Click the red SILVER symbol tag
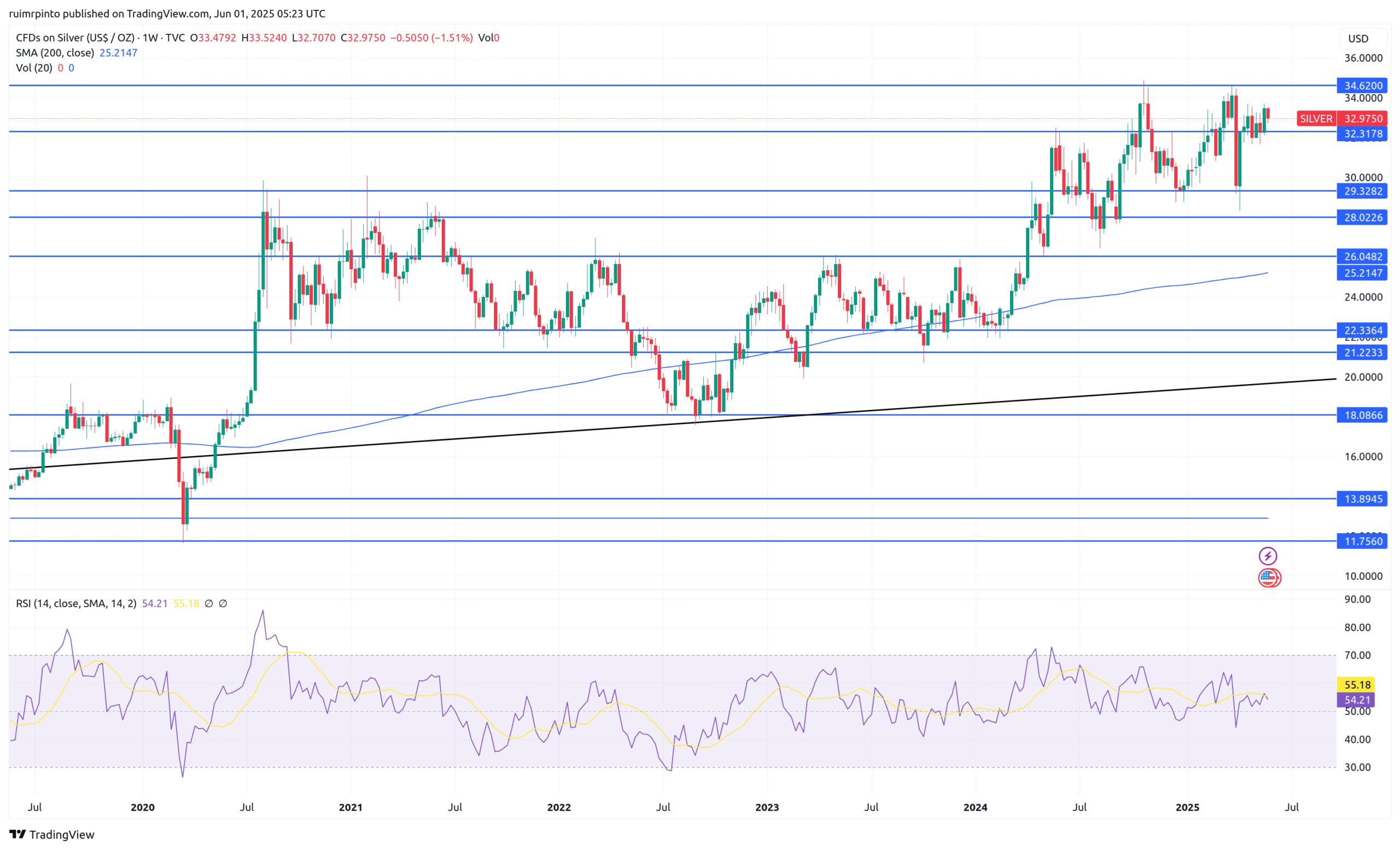The width and height of the screenshot is (1400, 850). point(1316,119)
